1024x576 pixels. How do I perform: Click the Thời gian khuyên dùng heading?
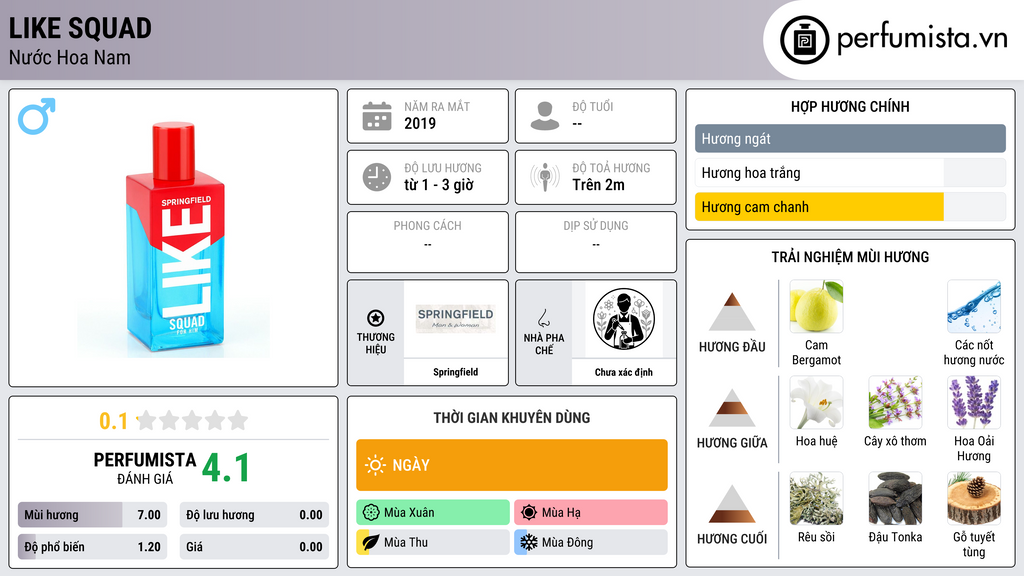[x=512, y=417]
